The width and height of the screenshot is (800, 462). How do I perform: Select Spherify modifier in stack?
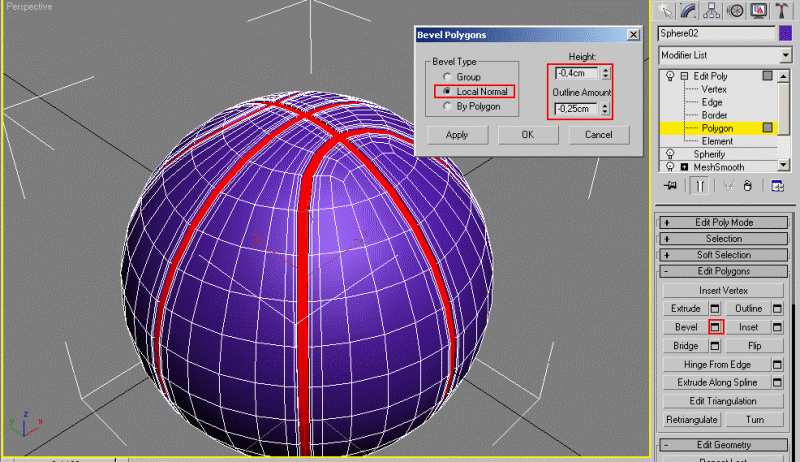coord(709,154)
